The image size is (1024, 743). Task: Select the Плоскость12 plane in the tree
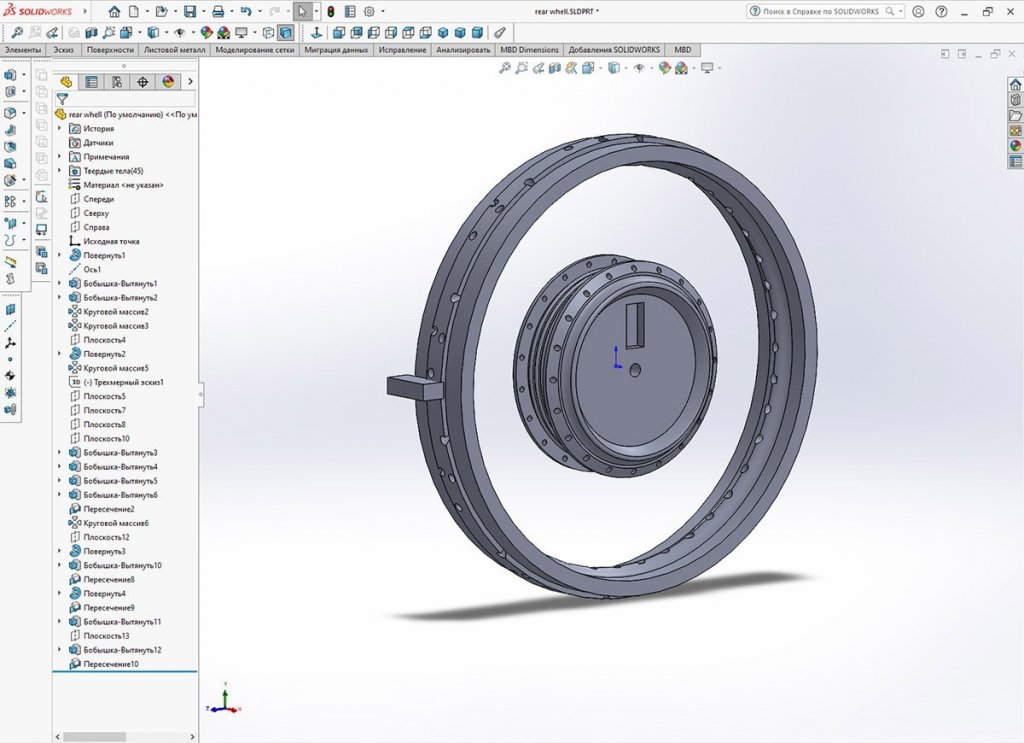point(106,537)
